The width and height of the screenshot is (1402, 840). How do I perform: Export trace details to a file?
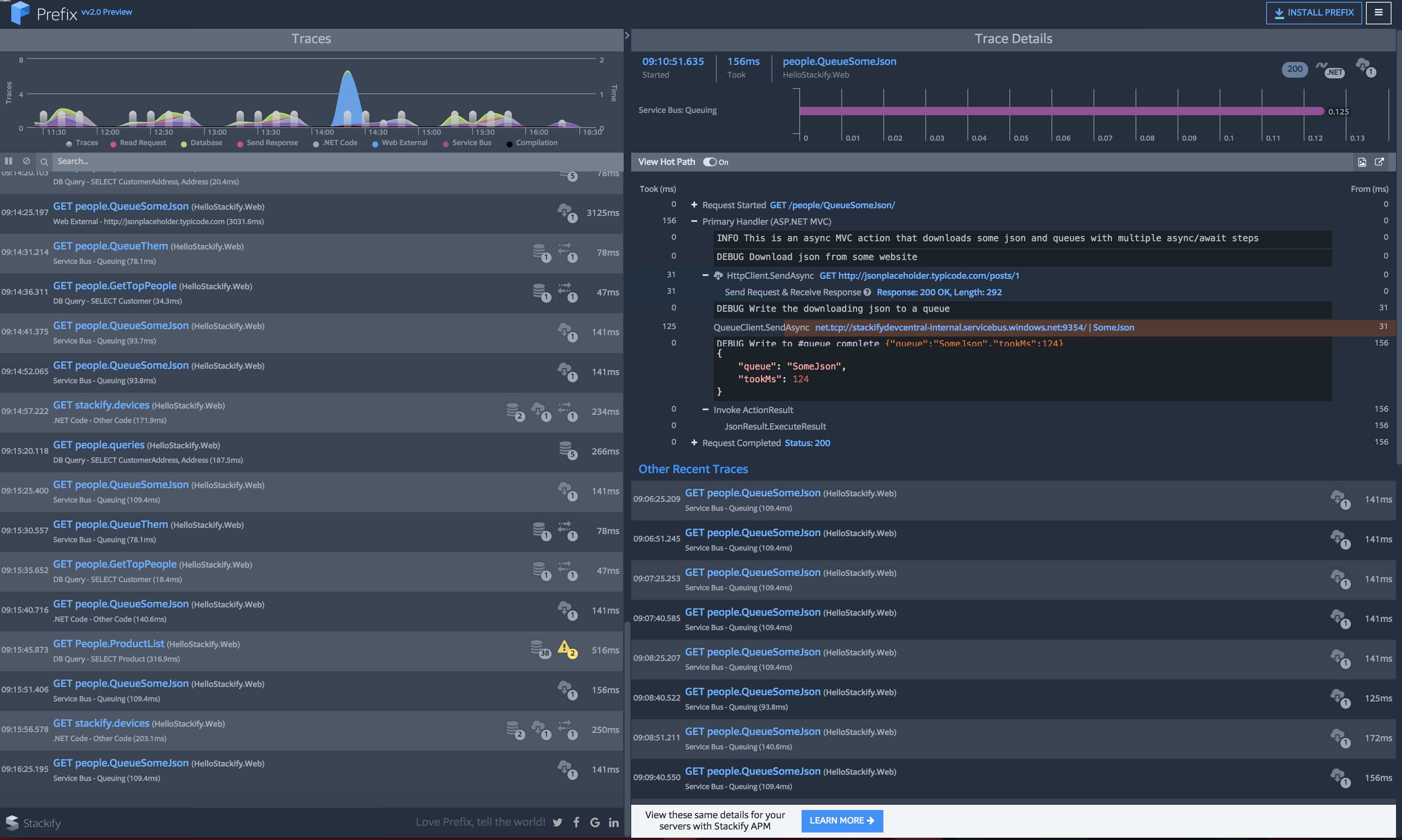coord(1362,162)
